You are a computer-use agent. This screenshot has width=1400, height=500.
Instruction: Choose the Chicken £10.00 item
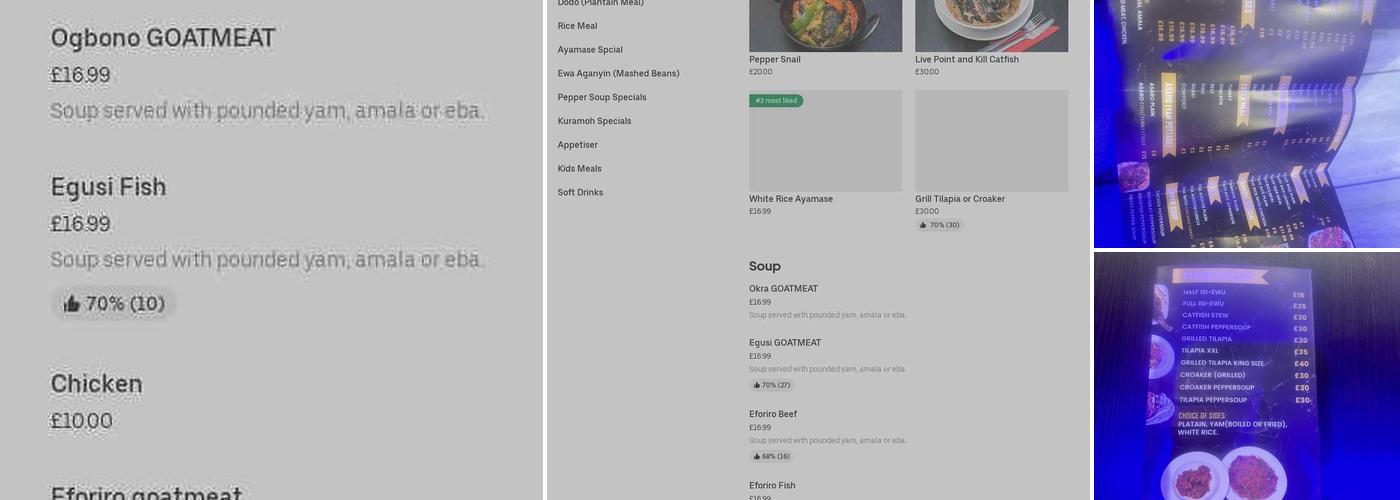tap(96, 384)
